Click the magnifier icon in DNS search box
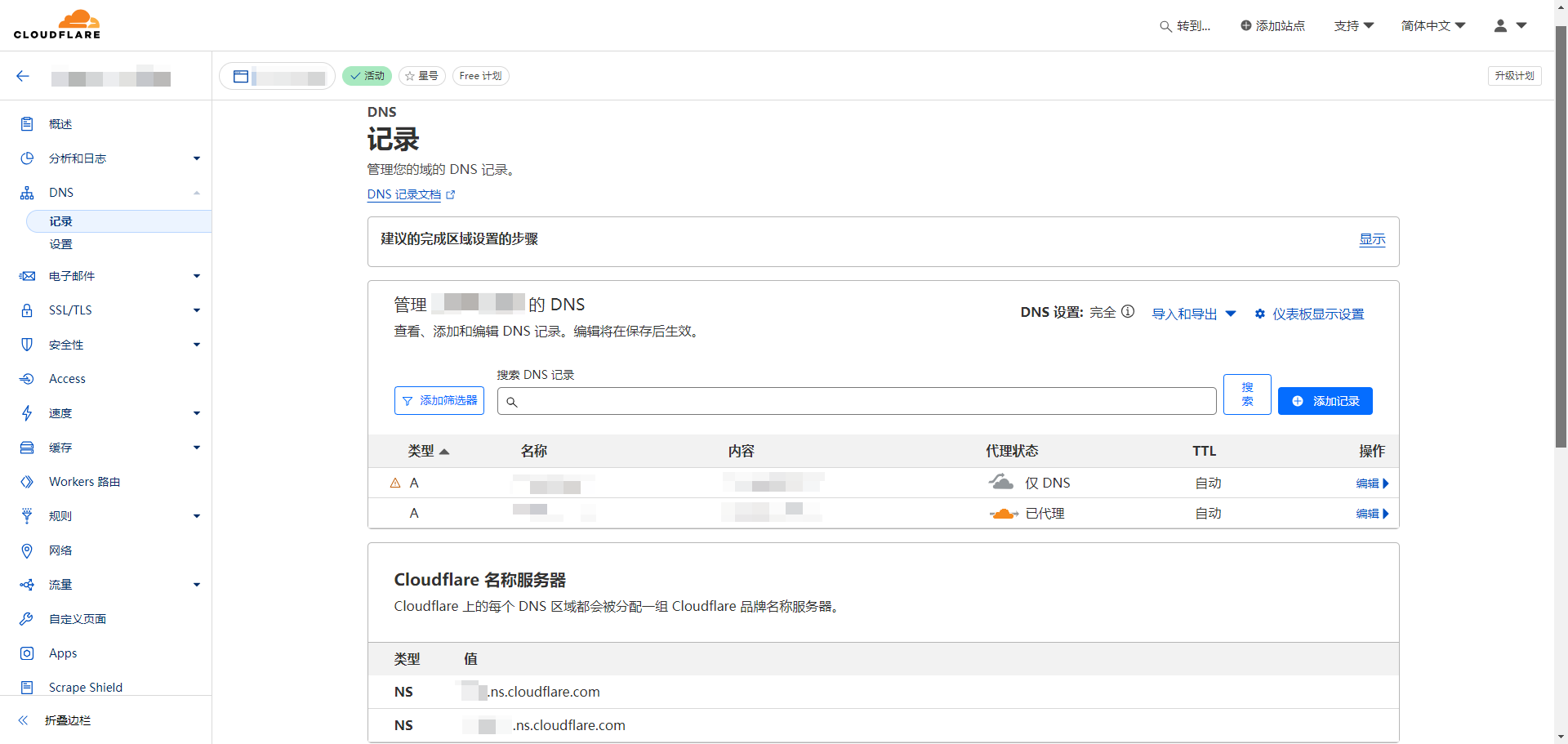The height and width of the screenshot is (744, 1568). click(x=512, y=402)
